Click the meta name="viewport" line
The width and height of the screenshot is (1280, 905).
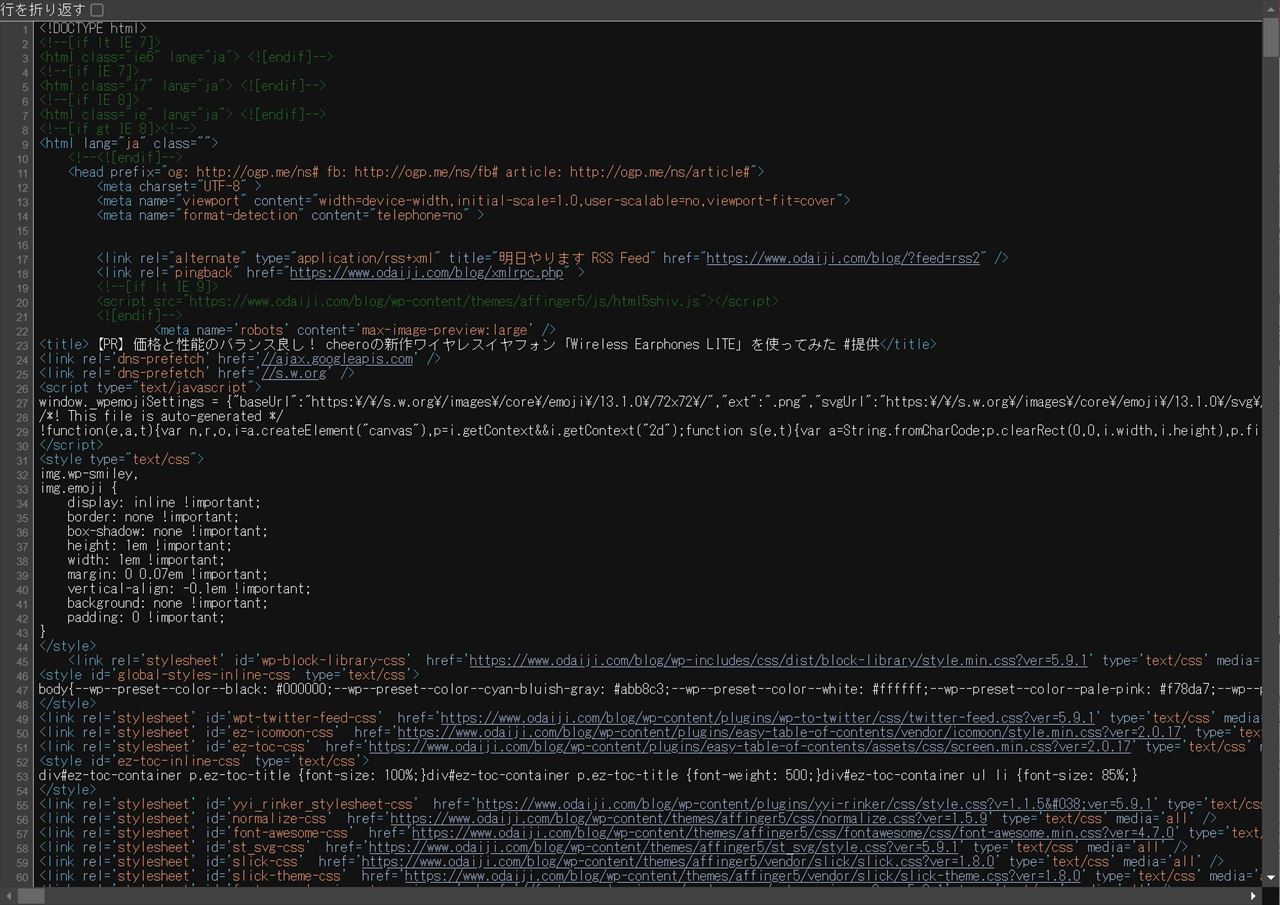[x=474, y=200]
